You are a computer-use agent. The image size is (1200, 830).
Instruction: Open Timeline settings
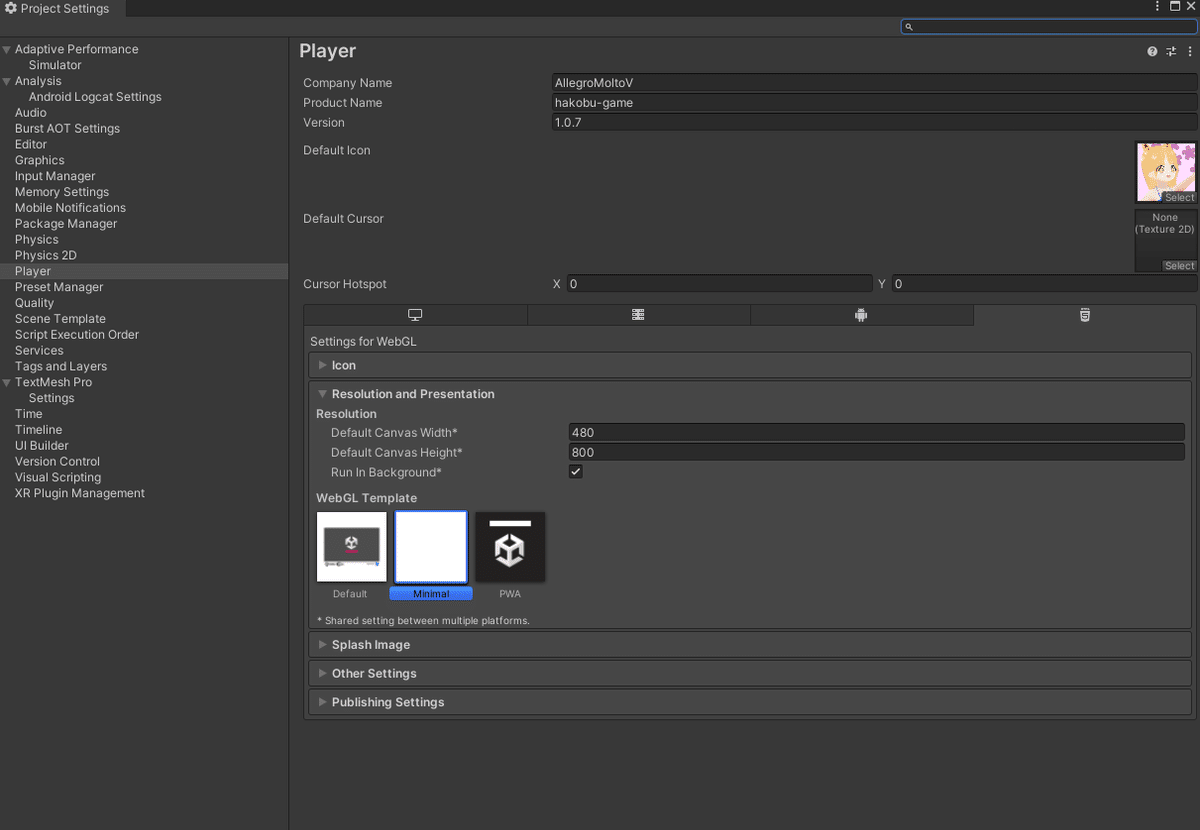pyautogui.click(x=39, y=430)
